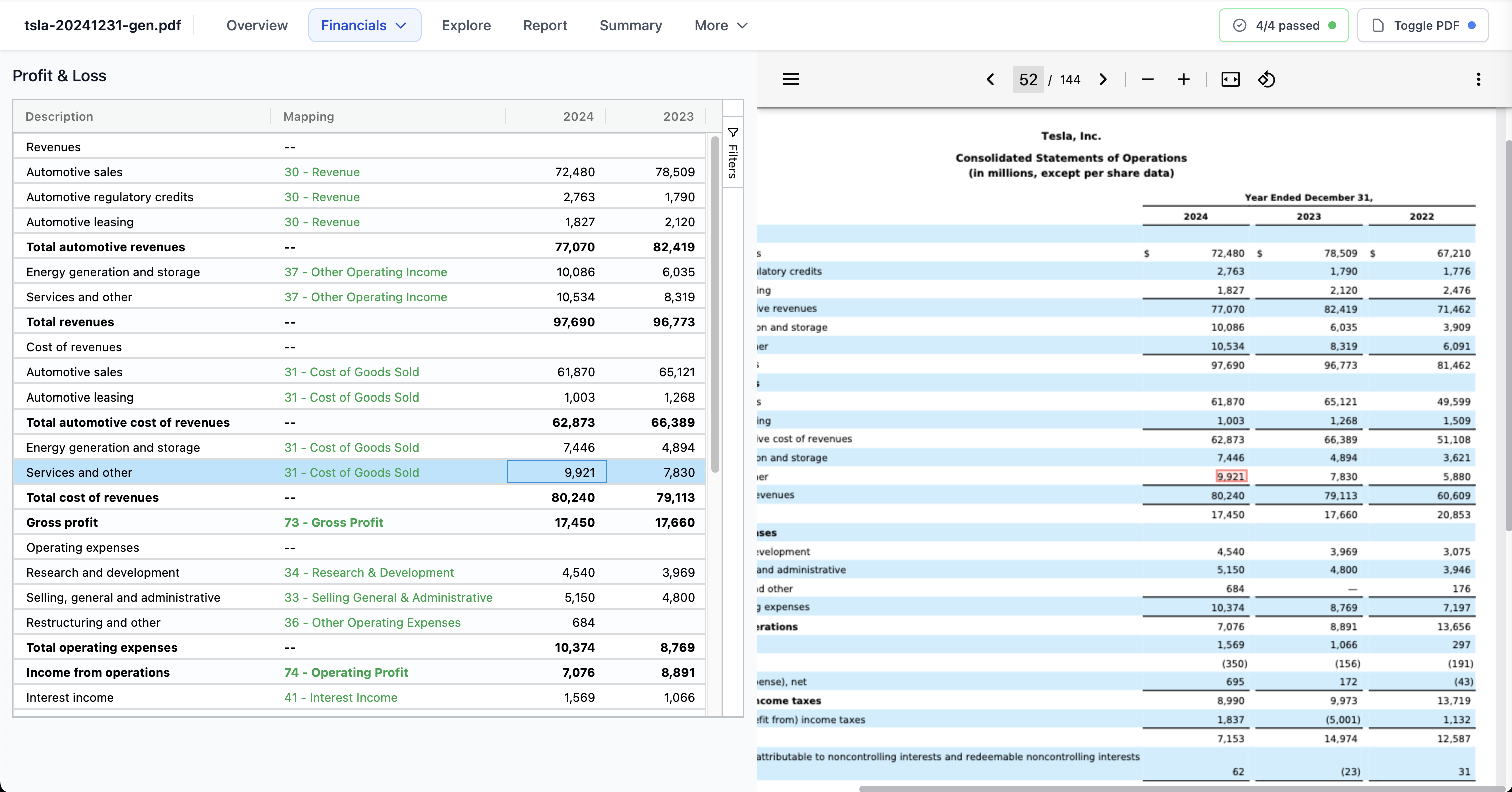
Task: Open the PDF sidebar hamburger menu
Action: [790, 79]
